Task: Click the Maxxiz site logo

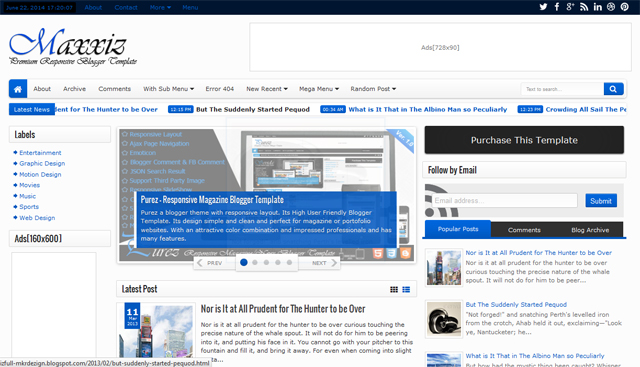Action: pyautogui.click(x=73, y=47)
